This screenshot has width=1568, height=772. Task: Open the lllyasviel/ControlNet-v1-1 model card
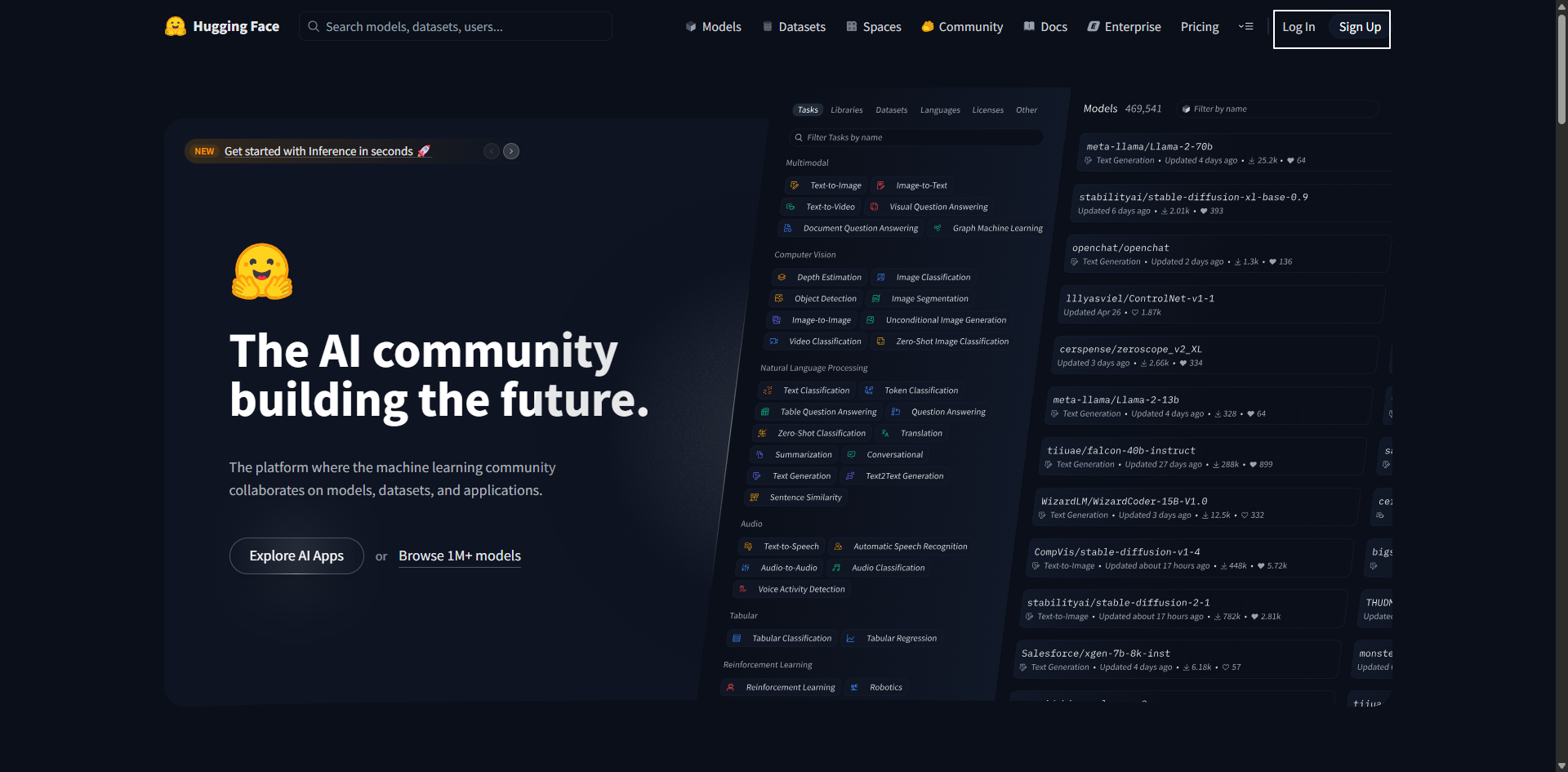pos(1222,305)
